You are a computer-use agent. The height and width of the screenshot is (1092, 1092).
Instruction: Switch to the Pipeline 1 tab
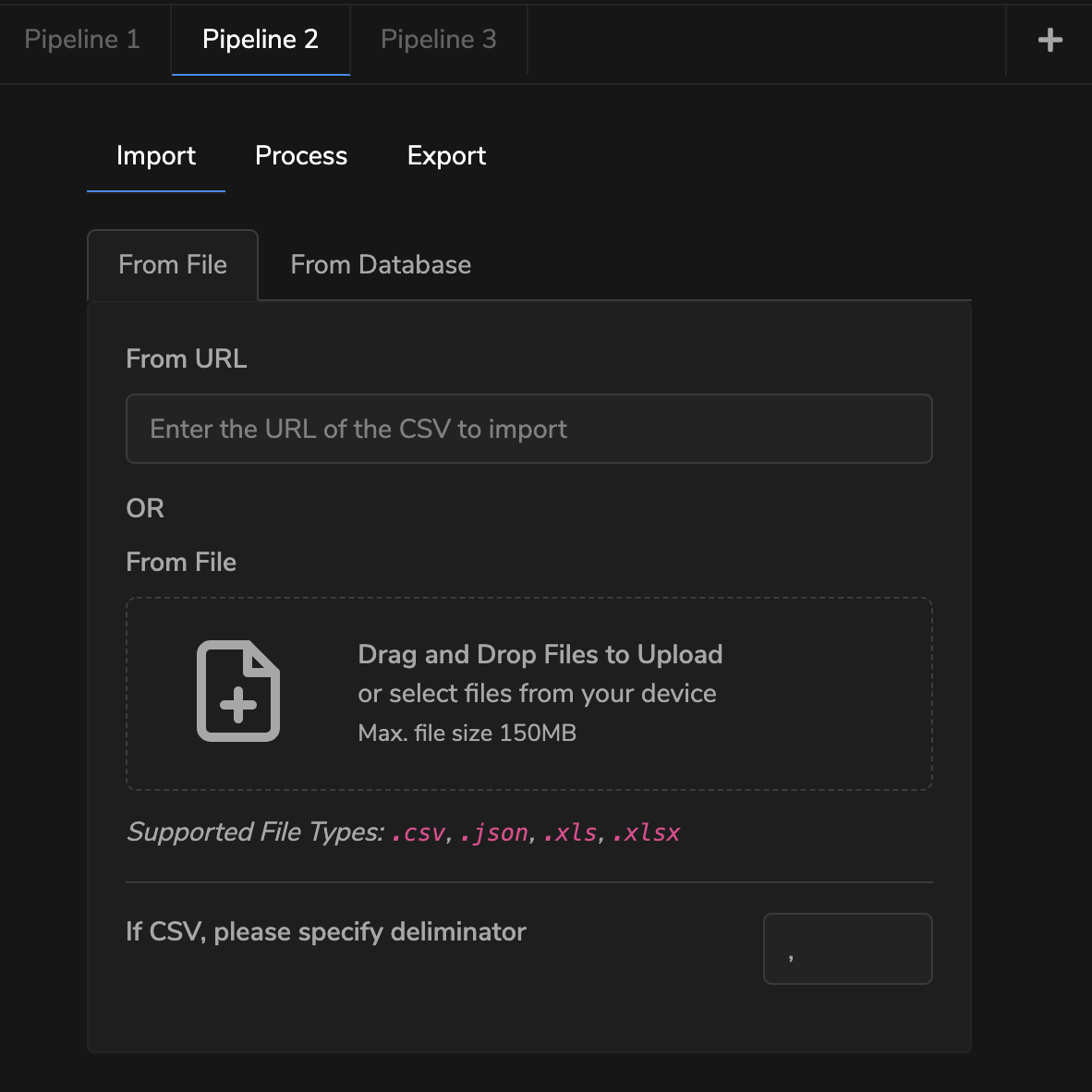81,39
